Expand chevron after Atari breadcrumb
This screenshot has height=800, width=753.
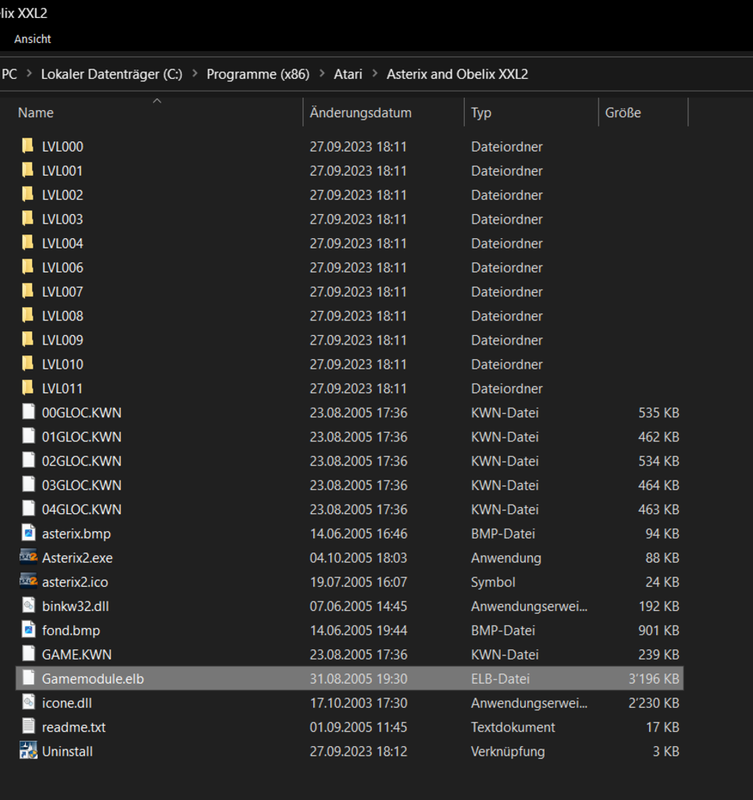375,74
